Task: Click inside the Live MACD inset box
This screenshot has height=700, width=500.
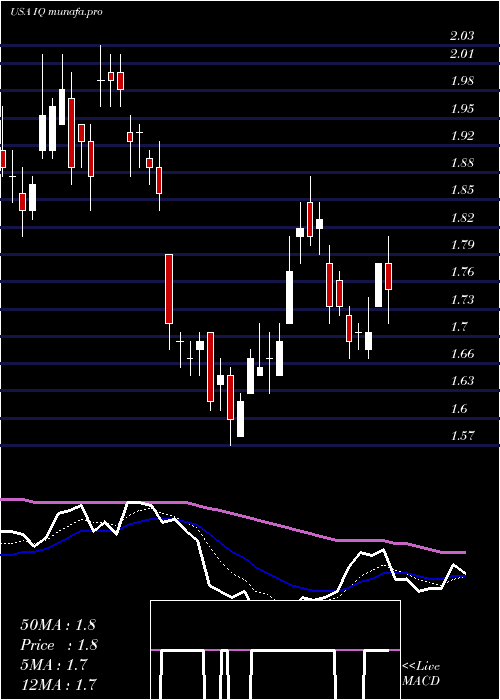Action: point(275,650)
